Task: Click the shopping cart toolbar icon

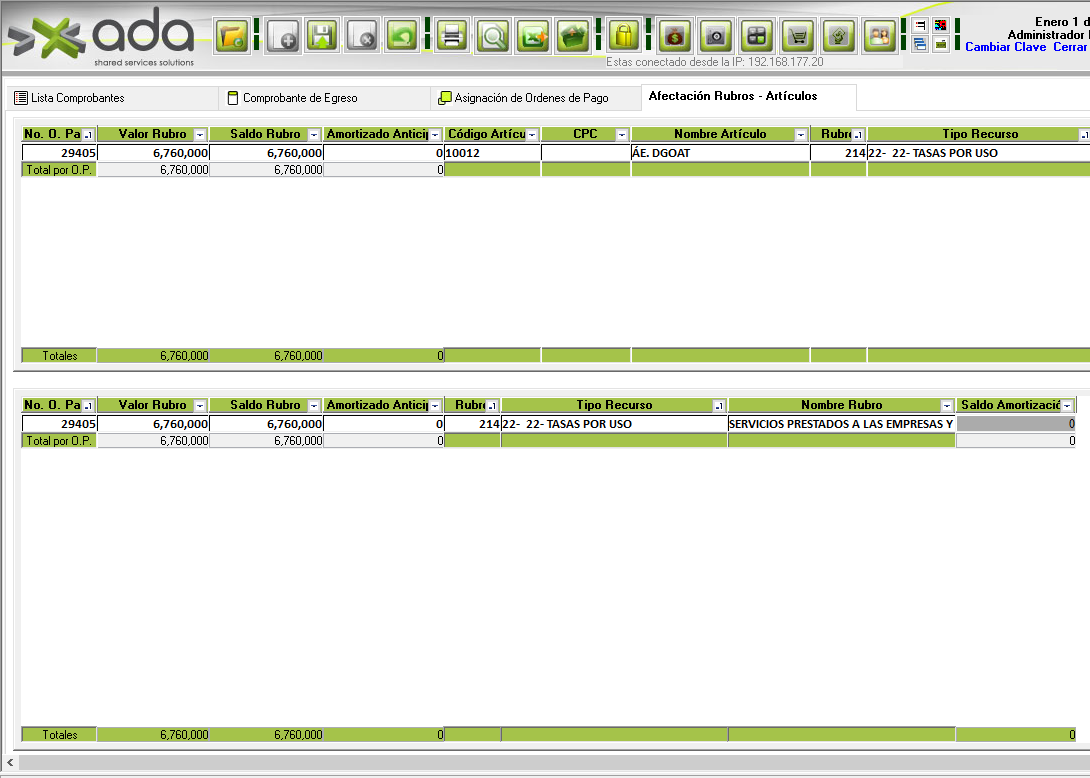Action: (797, 37)
